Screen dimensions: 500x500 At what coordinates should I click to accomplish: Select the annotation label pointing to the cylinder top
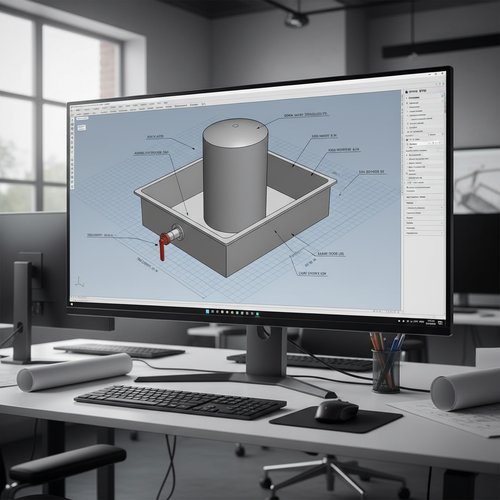pos(306,114)
